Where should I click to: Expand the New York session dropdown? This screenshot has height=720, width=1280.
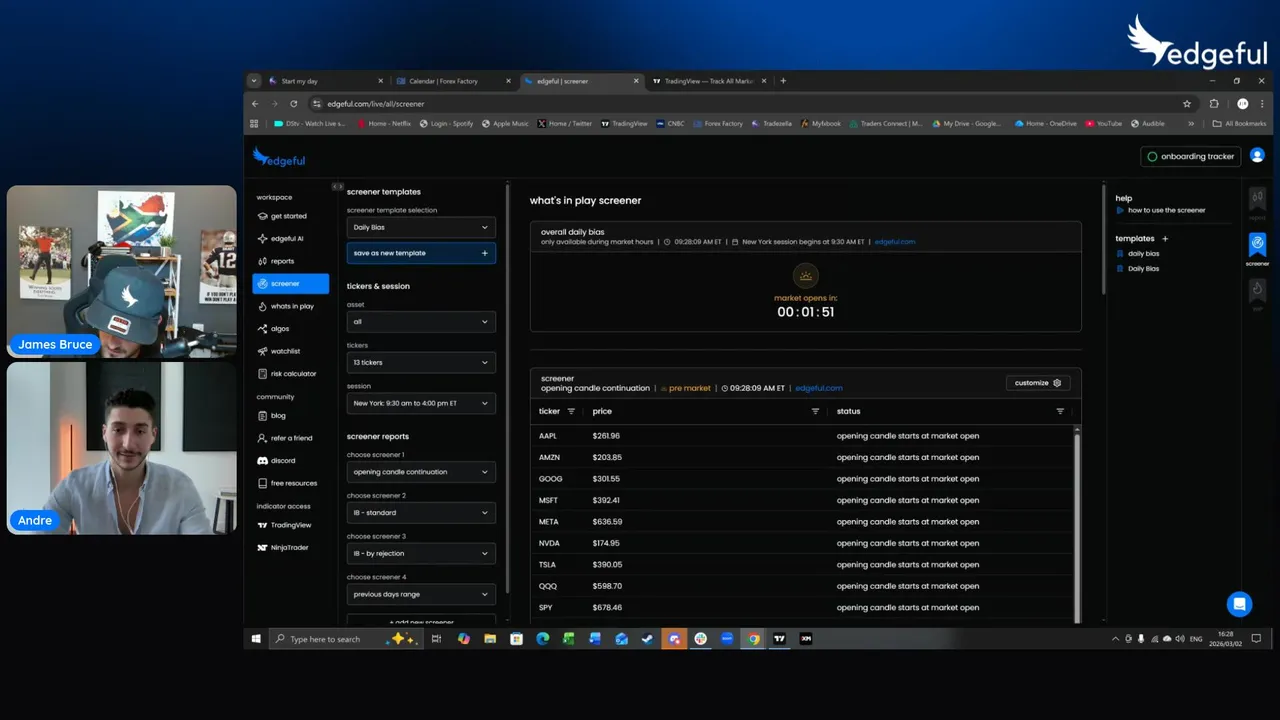coord(421,404)
